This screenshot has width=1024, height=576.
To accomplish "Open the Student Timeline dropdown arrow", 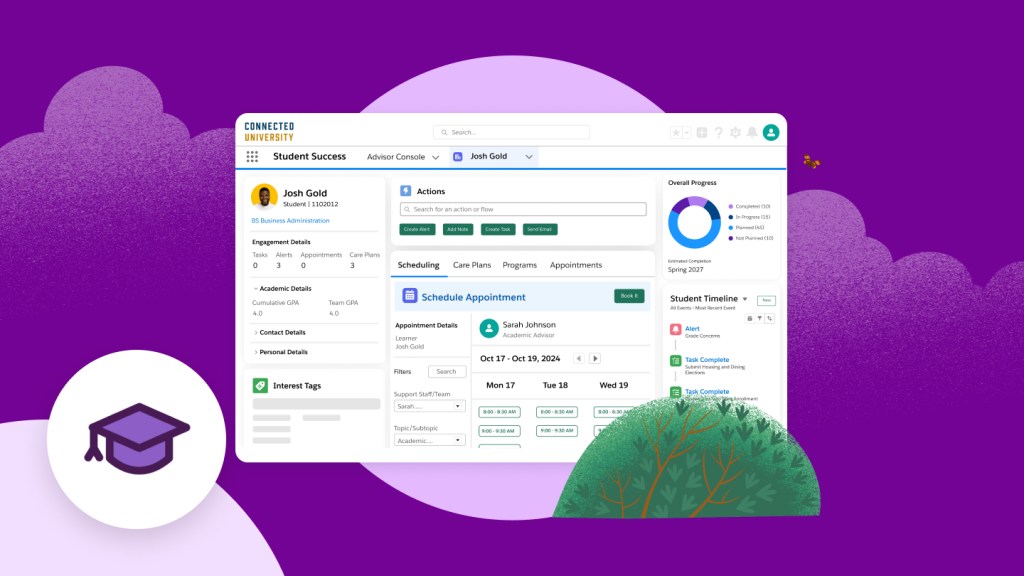I will click(x=745, y=299).
